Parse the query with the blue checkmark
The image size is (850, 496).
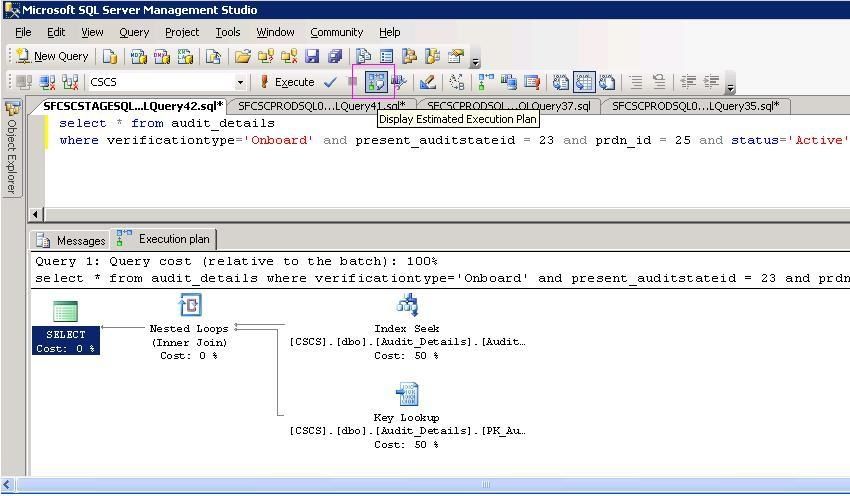click(x=330, y=82)
